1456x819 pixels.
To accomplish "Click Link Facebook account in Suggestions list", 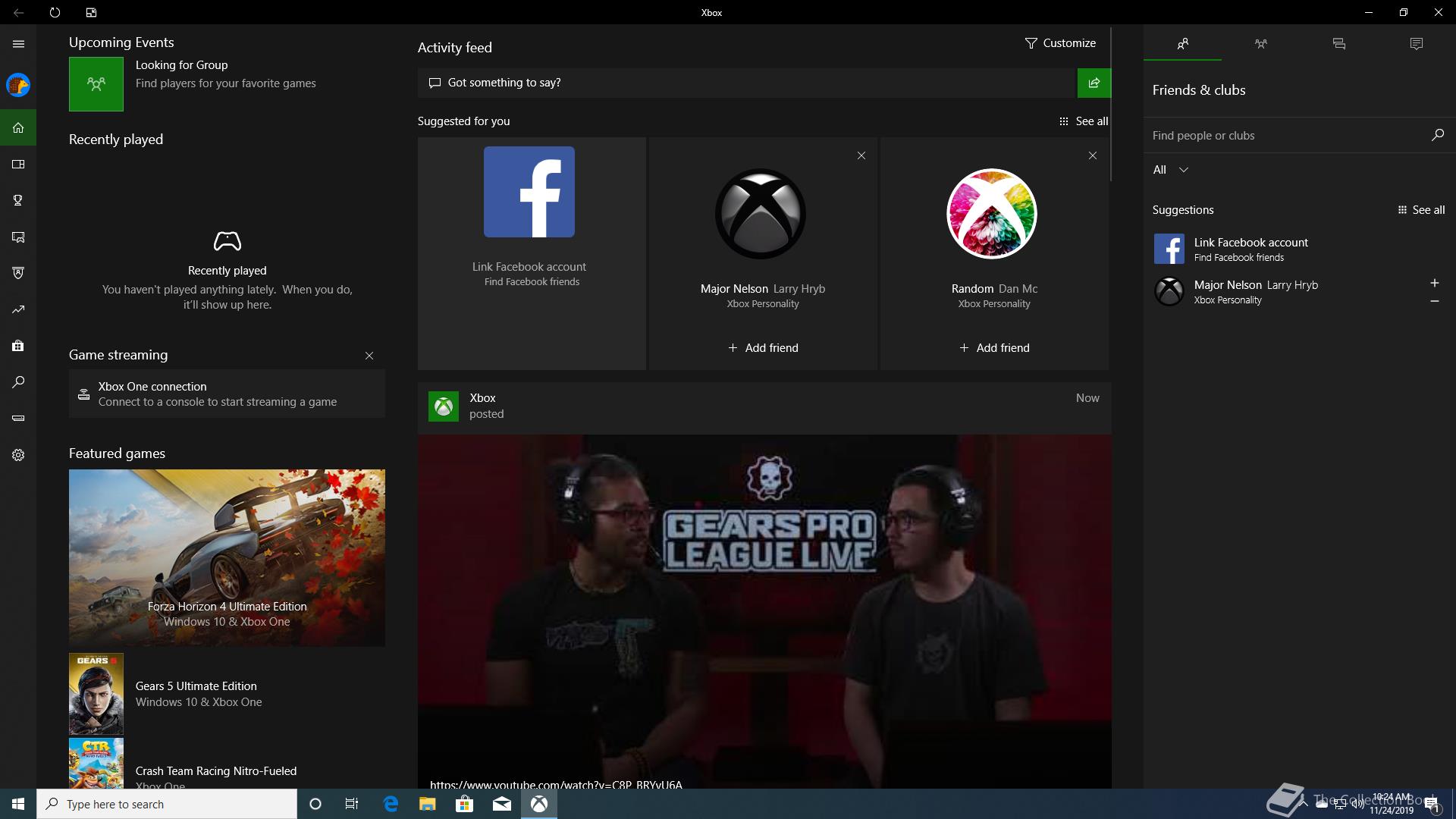I will [1299, 249].
